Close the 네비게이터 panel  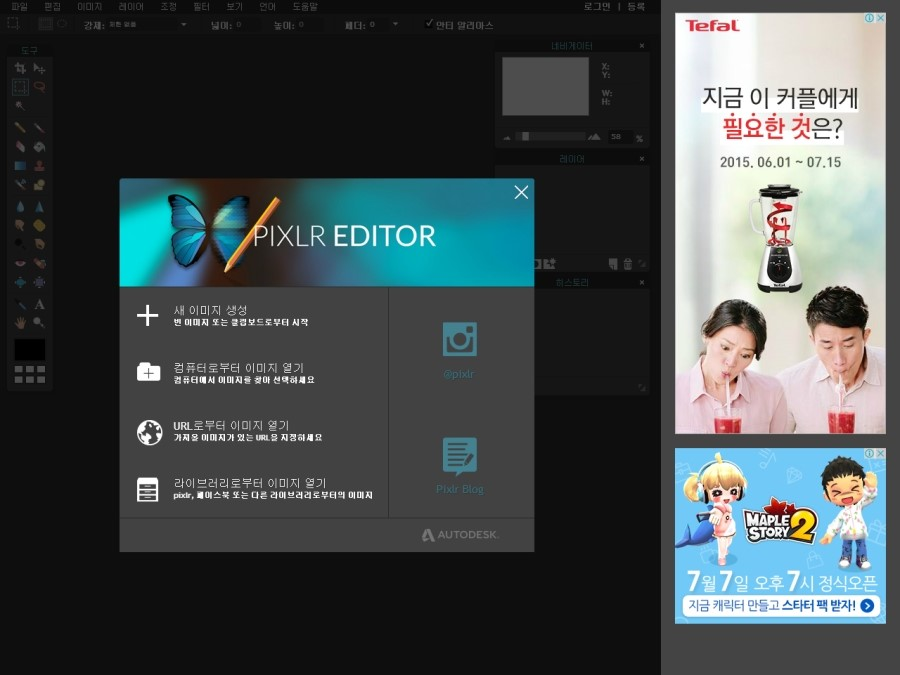coord(642,45)
